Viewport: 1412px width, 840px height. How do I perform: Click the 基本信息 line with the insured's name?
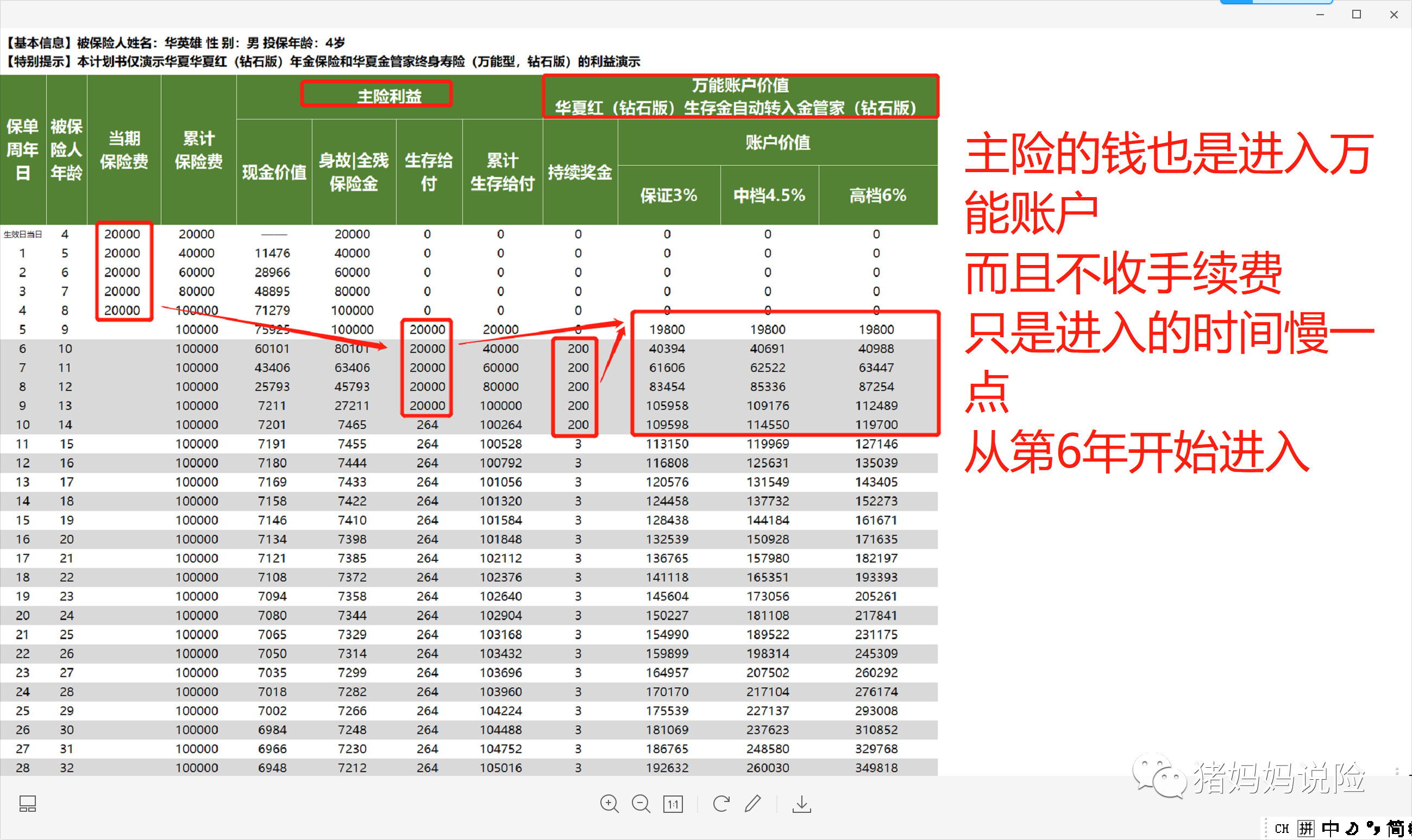point(175,42)
